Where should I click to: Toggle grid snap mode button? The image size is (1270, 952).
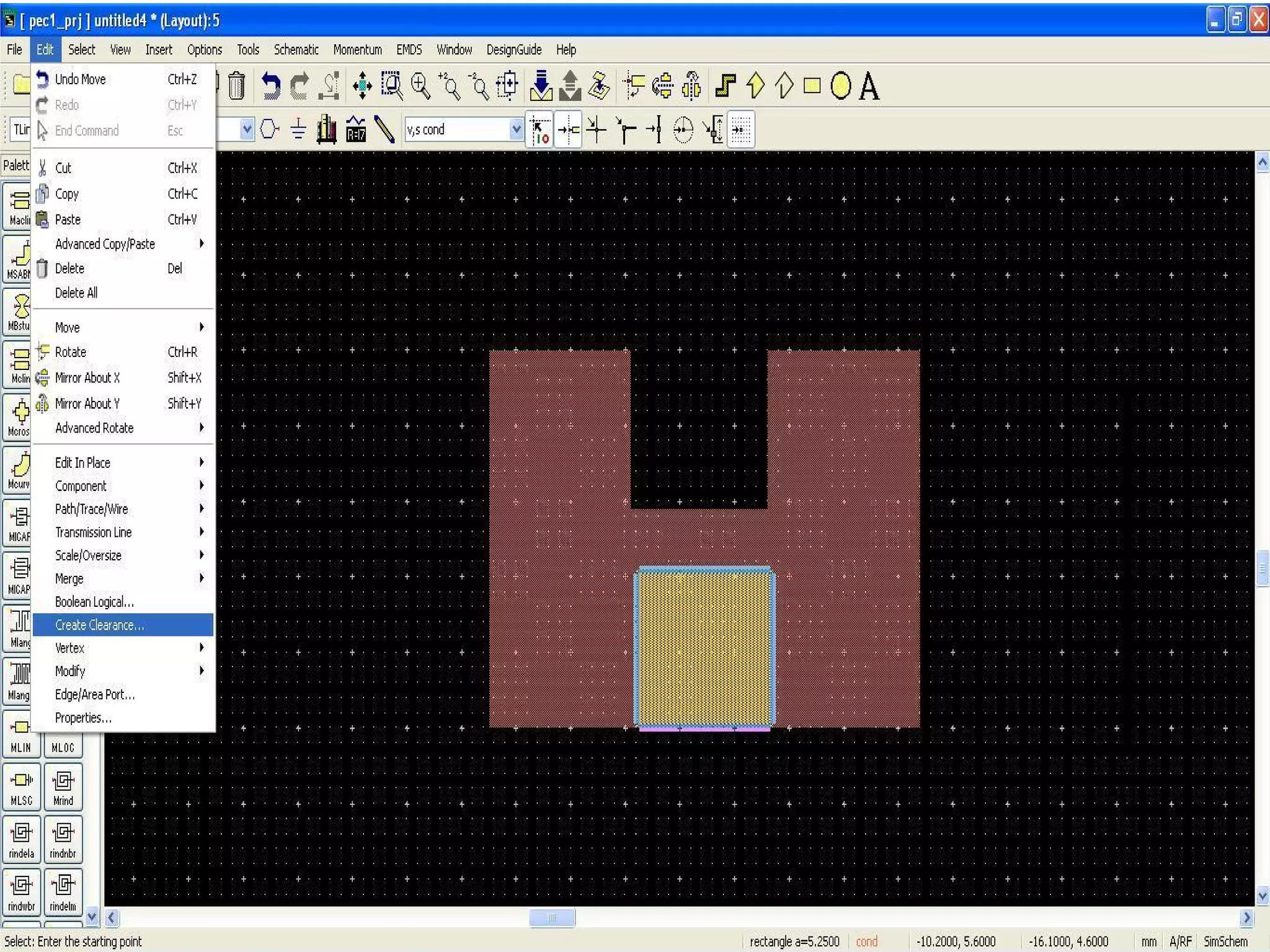click(740, 130)
